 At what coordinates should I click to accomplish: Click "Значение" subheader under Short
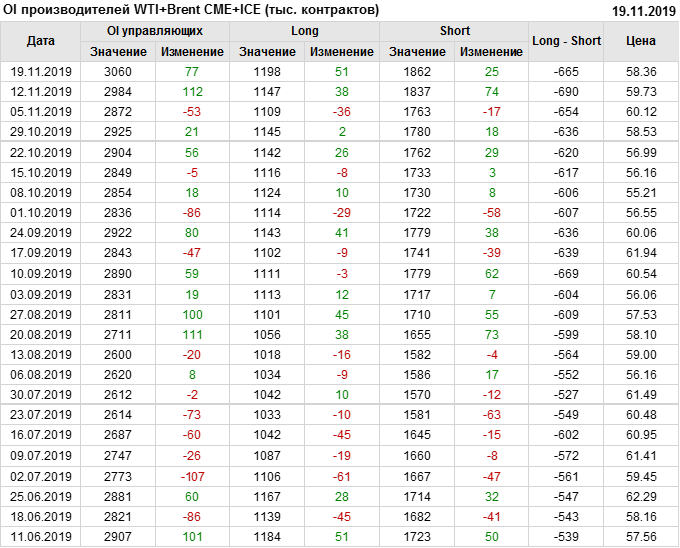click(x=417, y=51)
